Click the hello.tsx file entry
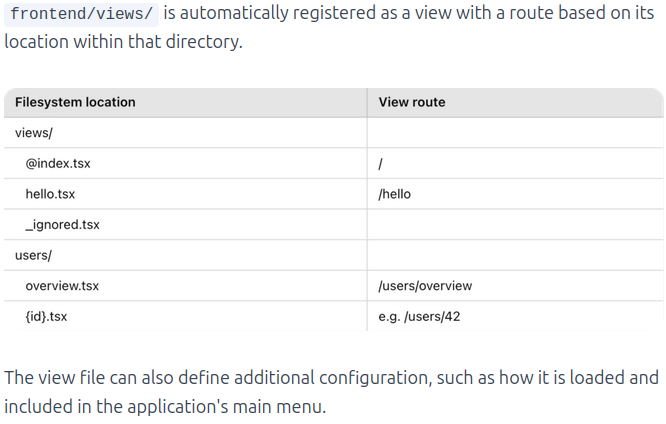Image resolution: width=666 pixels, height=424 pixels. coord(50,194)
